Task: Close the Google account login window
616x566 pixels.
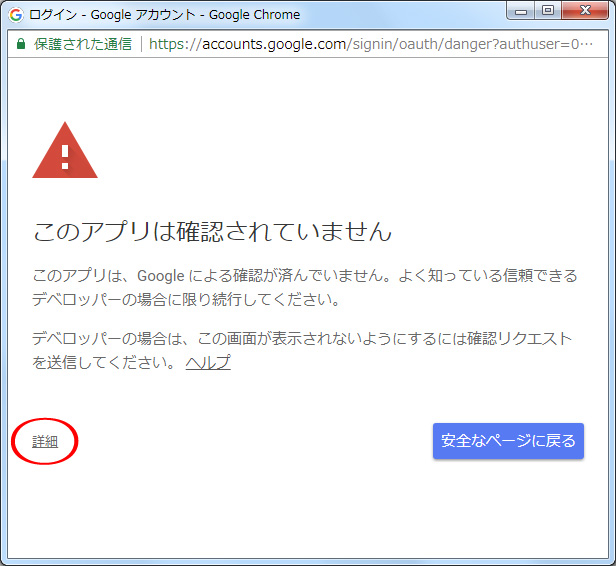Action: (585, 11)
